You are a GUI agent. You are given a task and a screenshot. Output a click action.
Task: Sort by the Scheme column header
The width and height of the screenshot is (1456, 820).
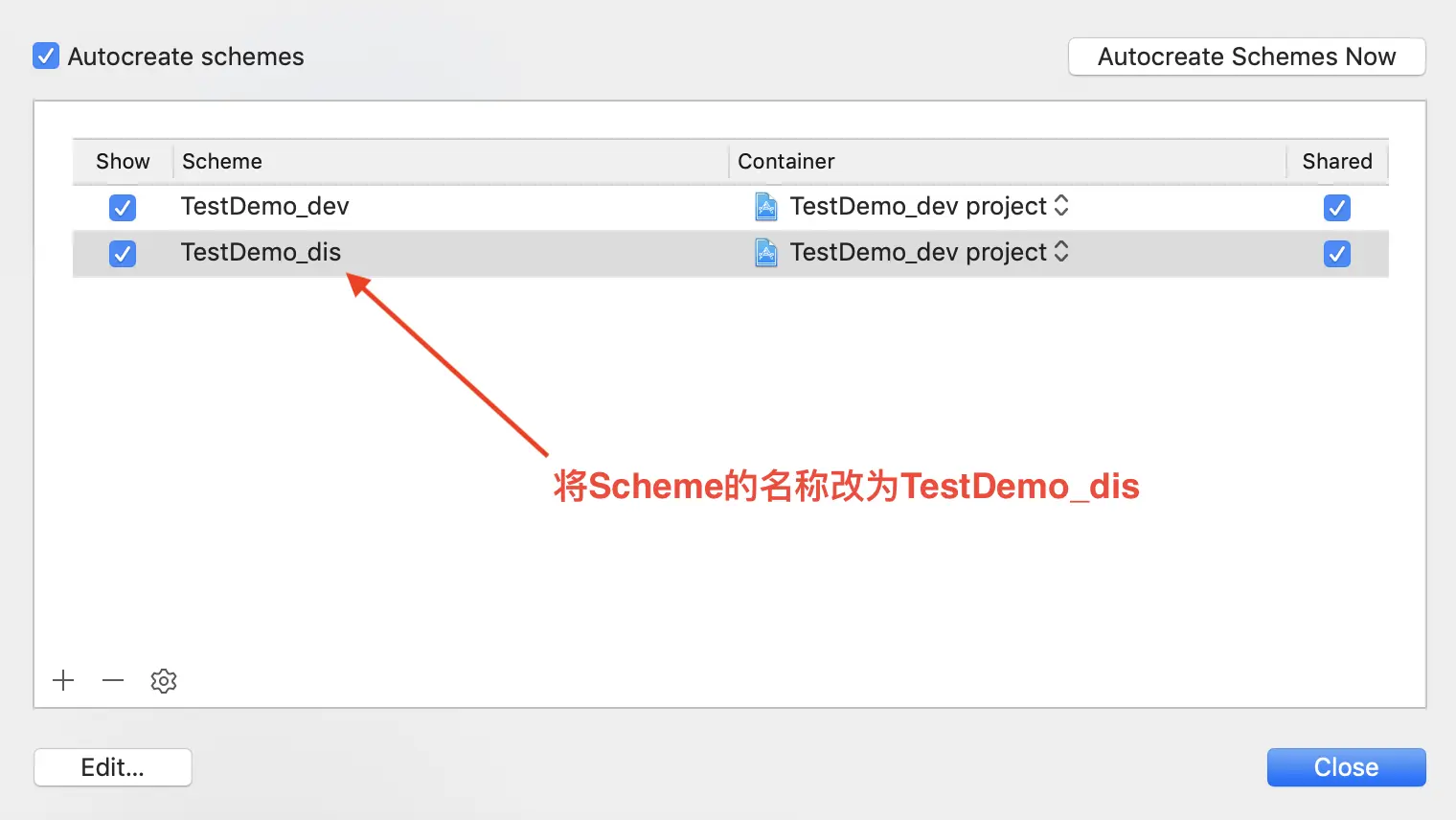tap(222, 161)
